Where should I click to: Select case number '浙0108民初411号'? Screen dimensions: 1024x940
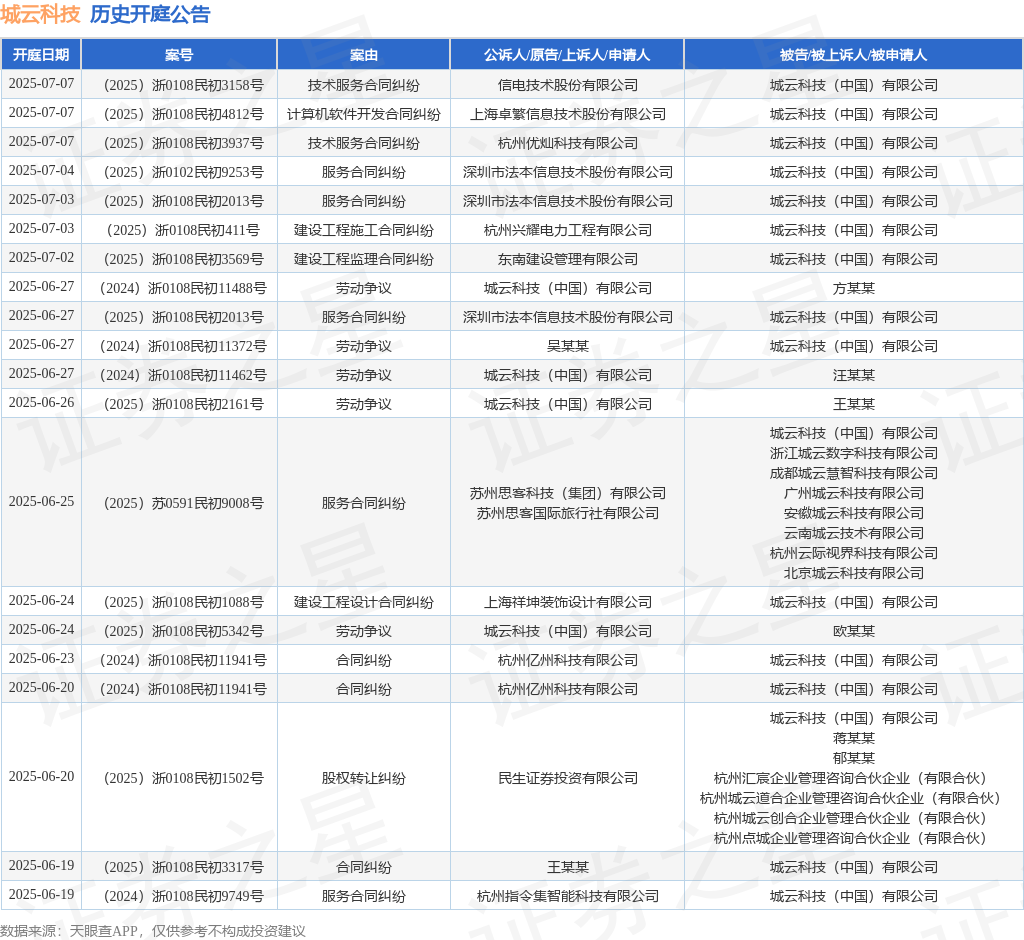[207, 231]
